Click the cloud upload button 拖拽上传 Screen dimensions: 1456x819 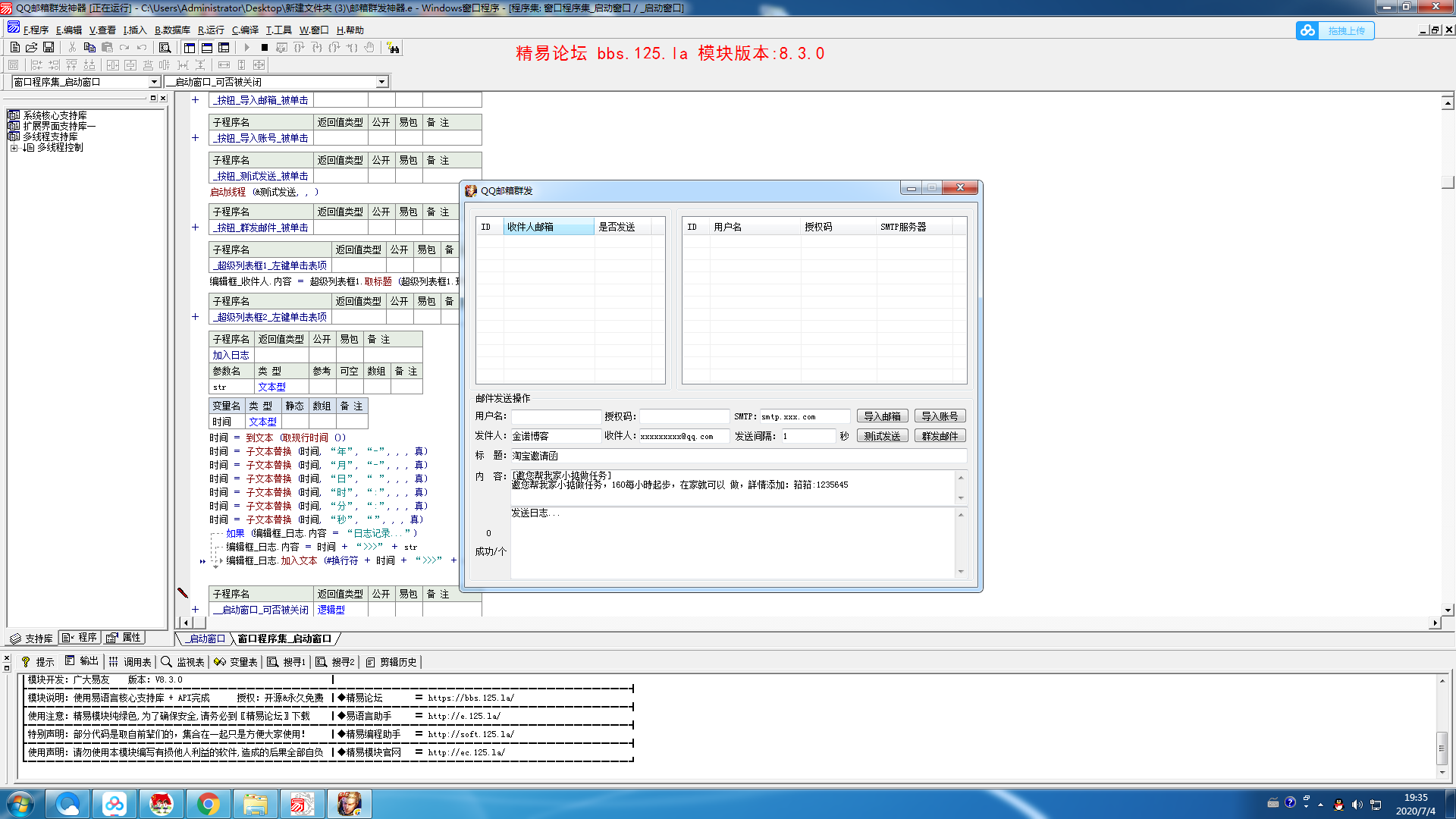click(x=1335, y=30)
